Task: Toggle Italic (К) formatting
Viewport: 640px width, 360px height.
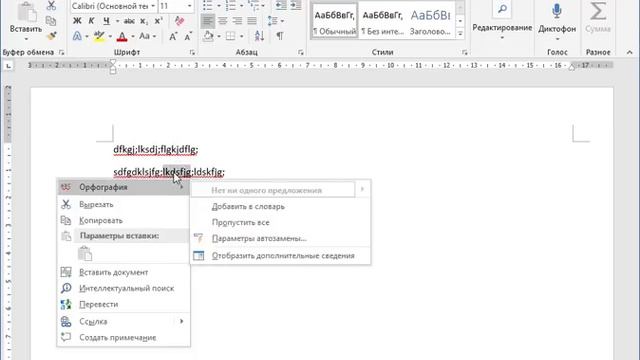Action: pos(91,21)
